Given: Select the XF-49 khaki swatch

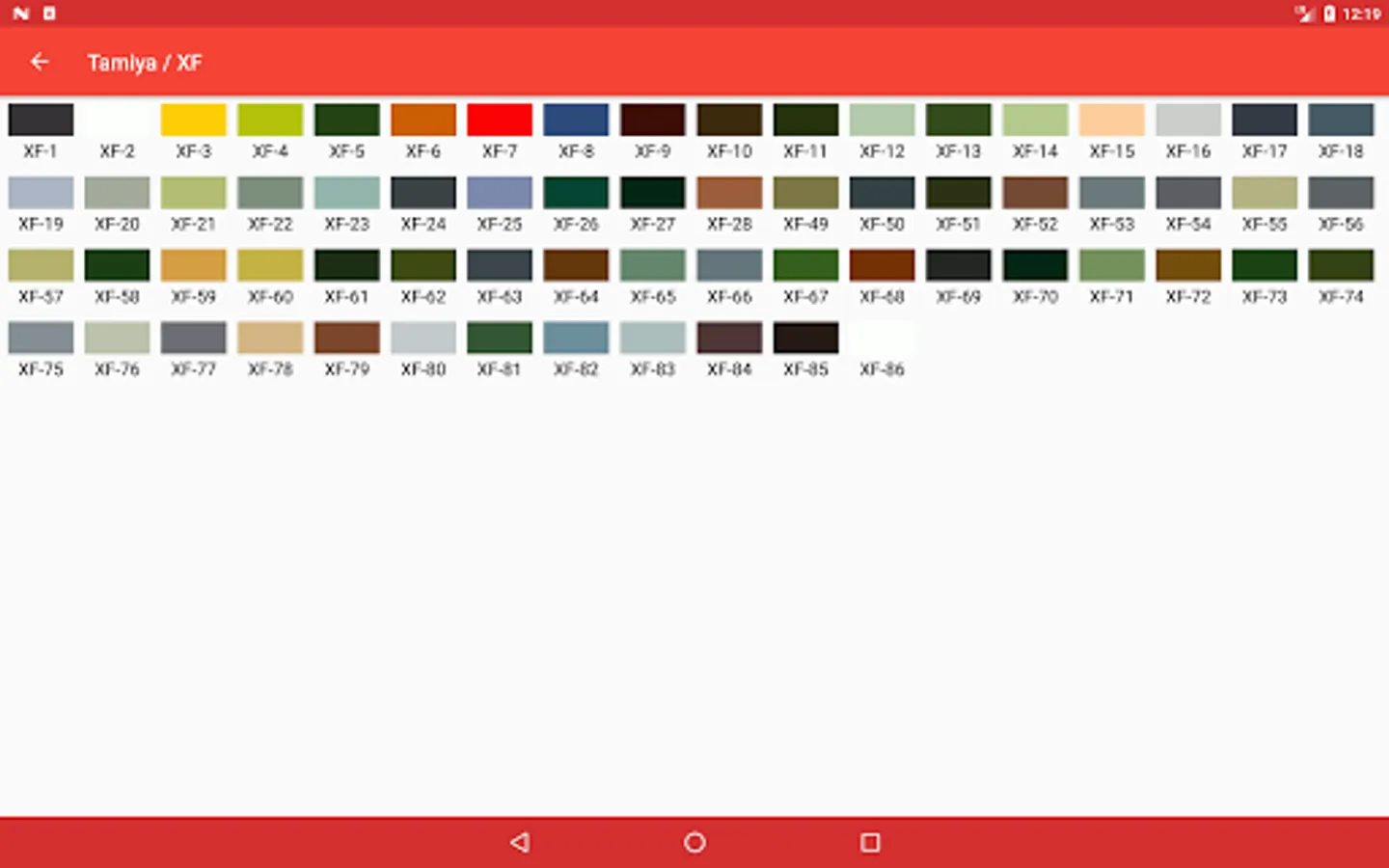Looking at the screenshot, I should coord(805,193).
